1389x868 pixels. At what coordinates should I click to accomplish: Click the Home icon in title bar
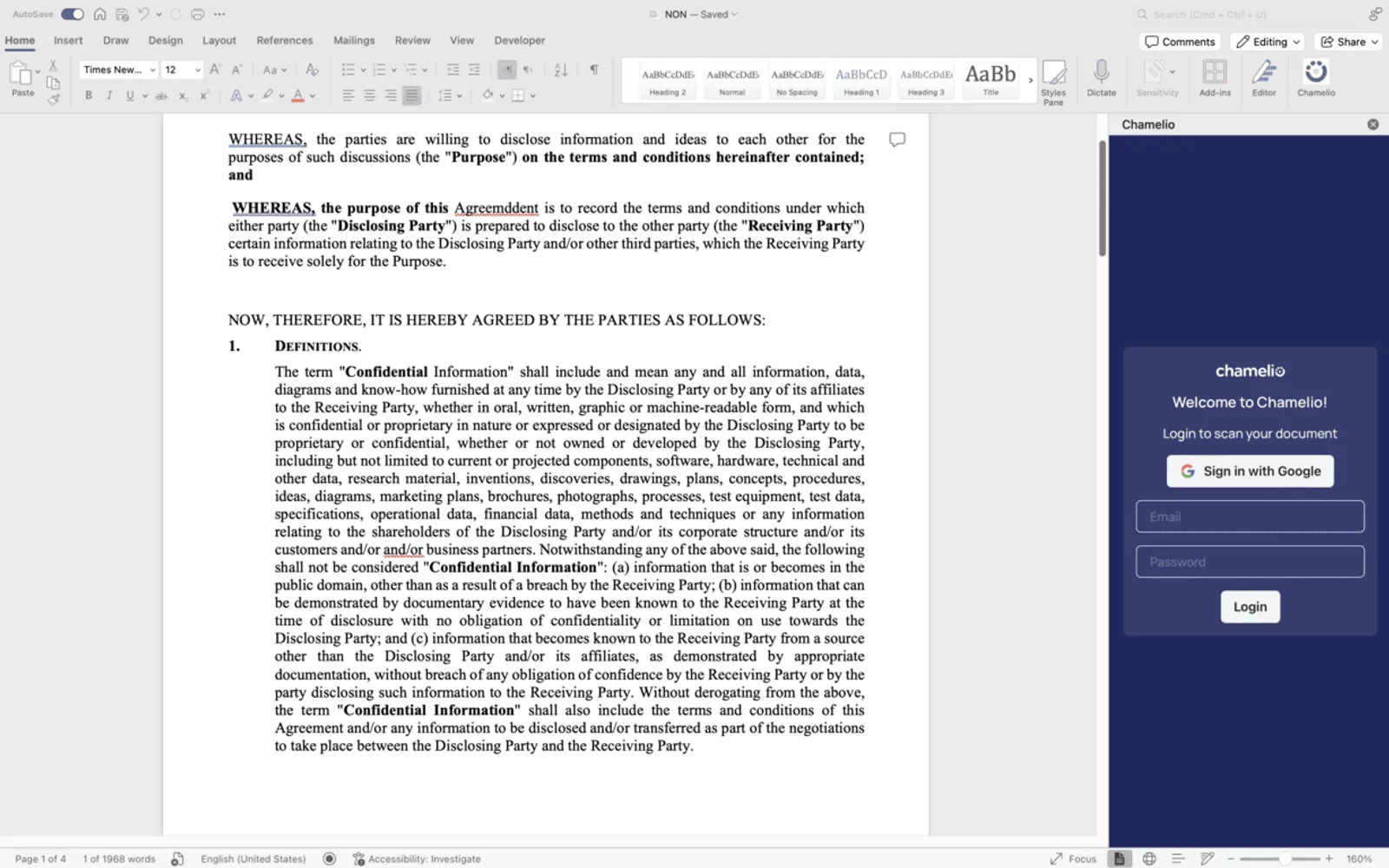tap(100, 14)
